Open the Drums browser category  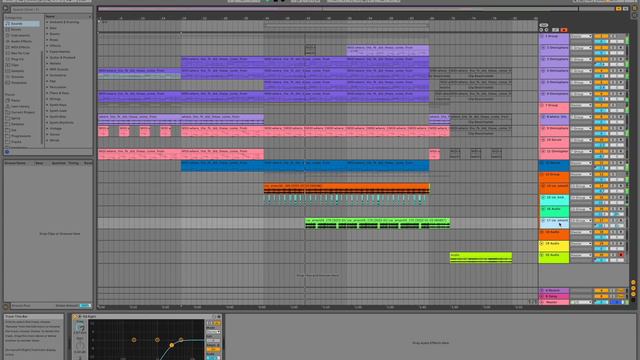[x=16, y=29]
